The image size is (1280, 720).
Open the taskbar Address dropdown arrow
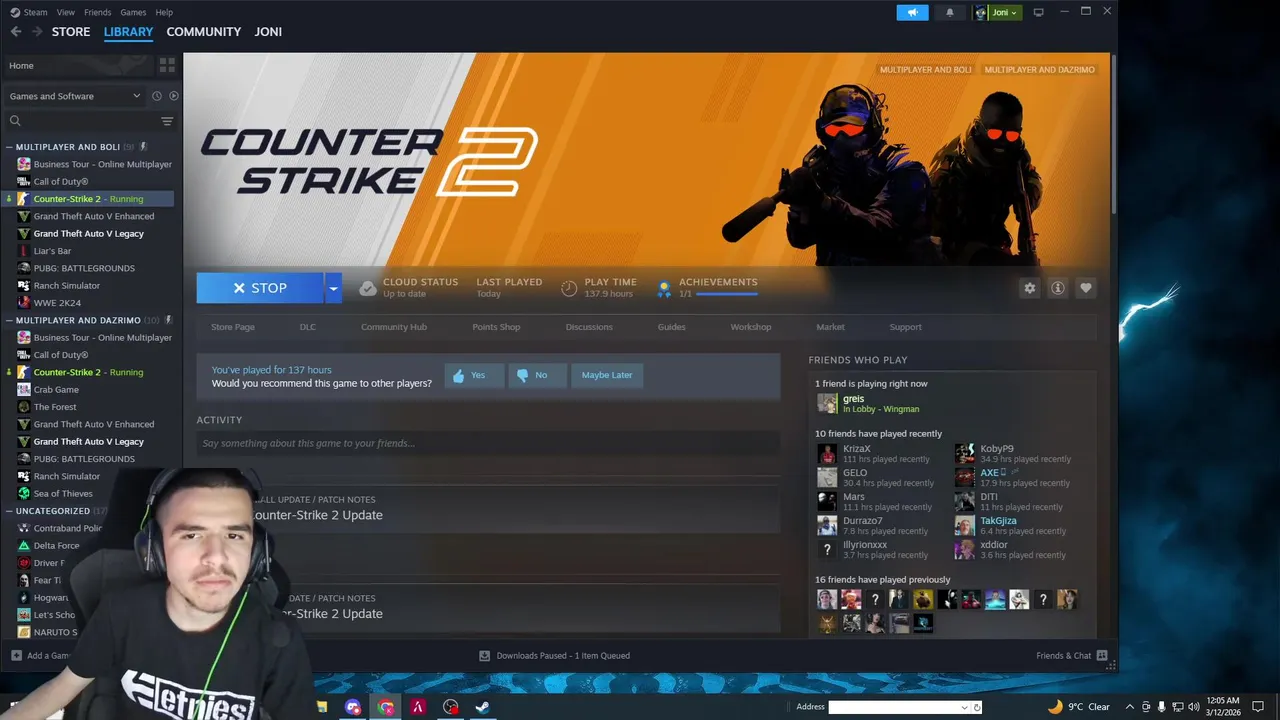pos(964,707)
